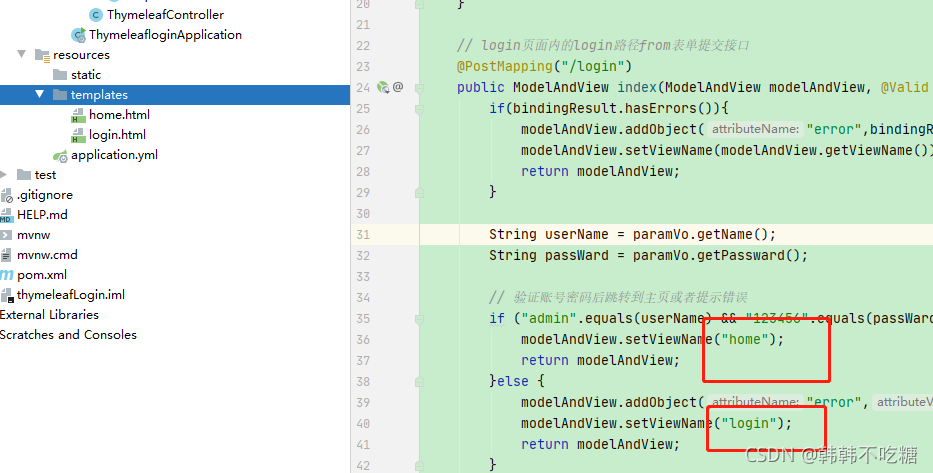The height and width of the screenshot is (473, 933).
Task: Toggle code fold marker on line 35
Action: point(419,318)
